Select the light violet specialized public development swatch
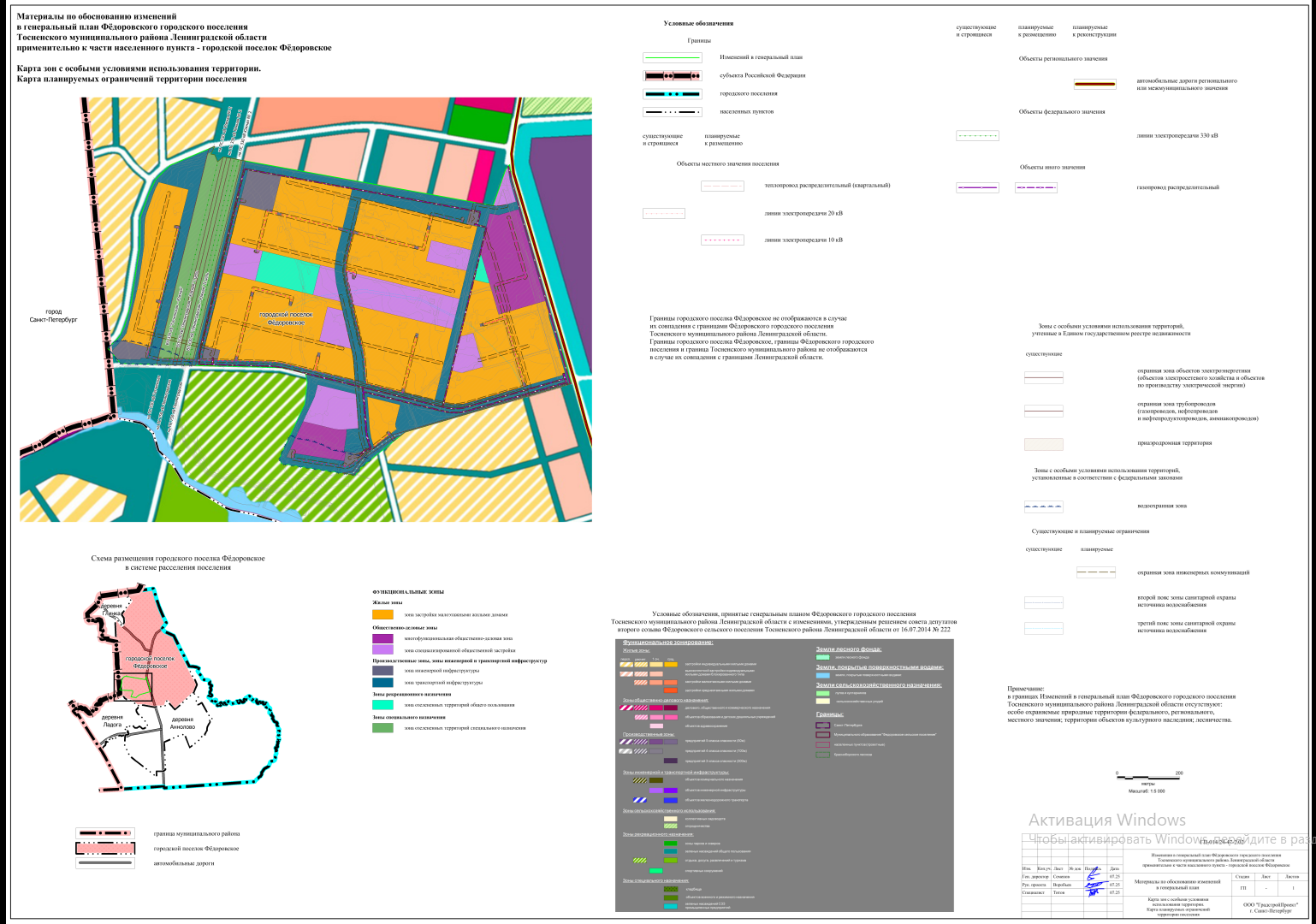The image size is (1316, 924). coord(382,650)
